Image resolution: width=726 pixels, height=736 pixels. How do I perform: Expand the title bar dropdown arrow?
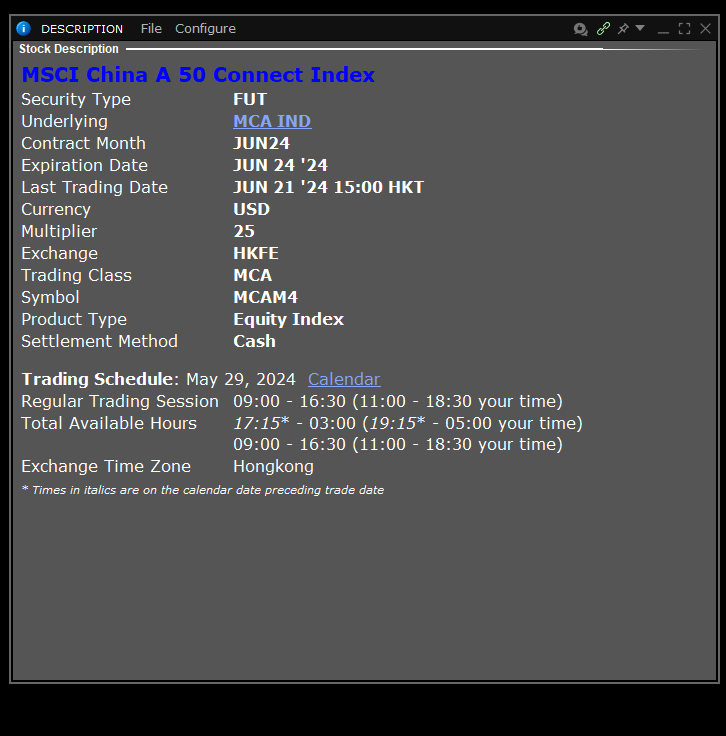tap(640, 28)
